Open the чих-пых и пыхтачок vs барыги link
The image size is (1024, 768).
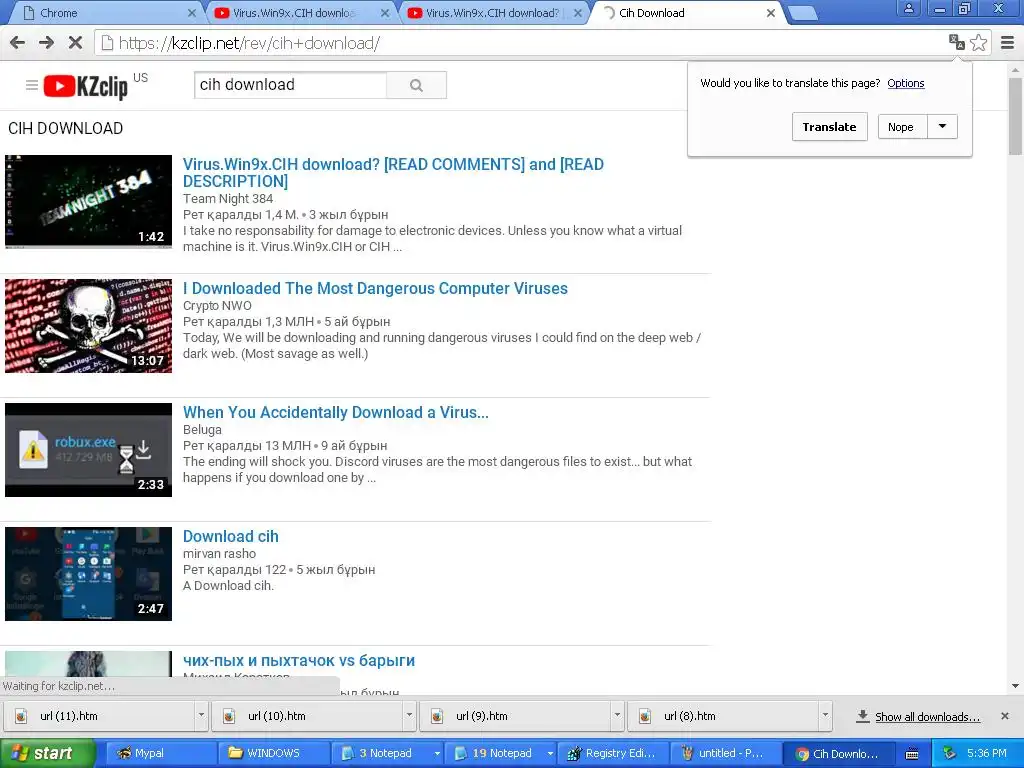298,660
